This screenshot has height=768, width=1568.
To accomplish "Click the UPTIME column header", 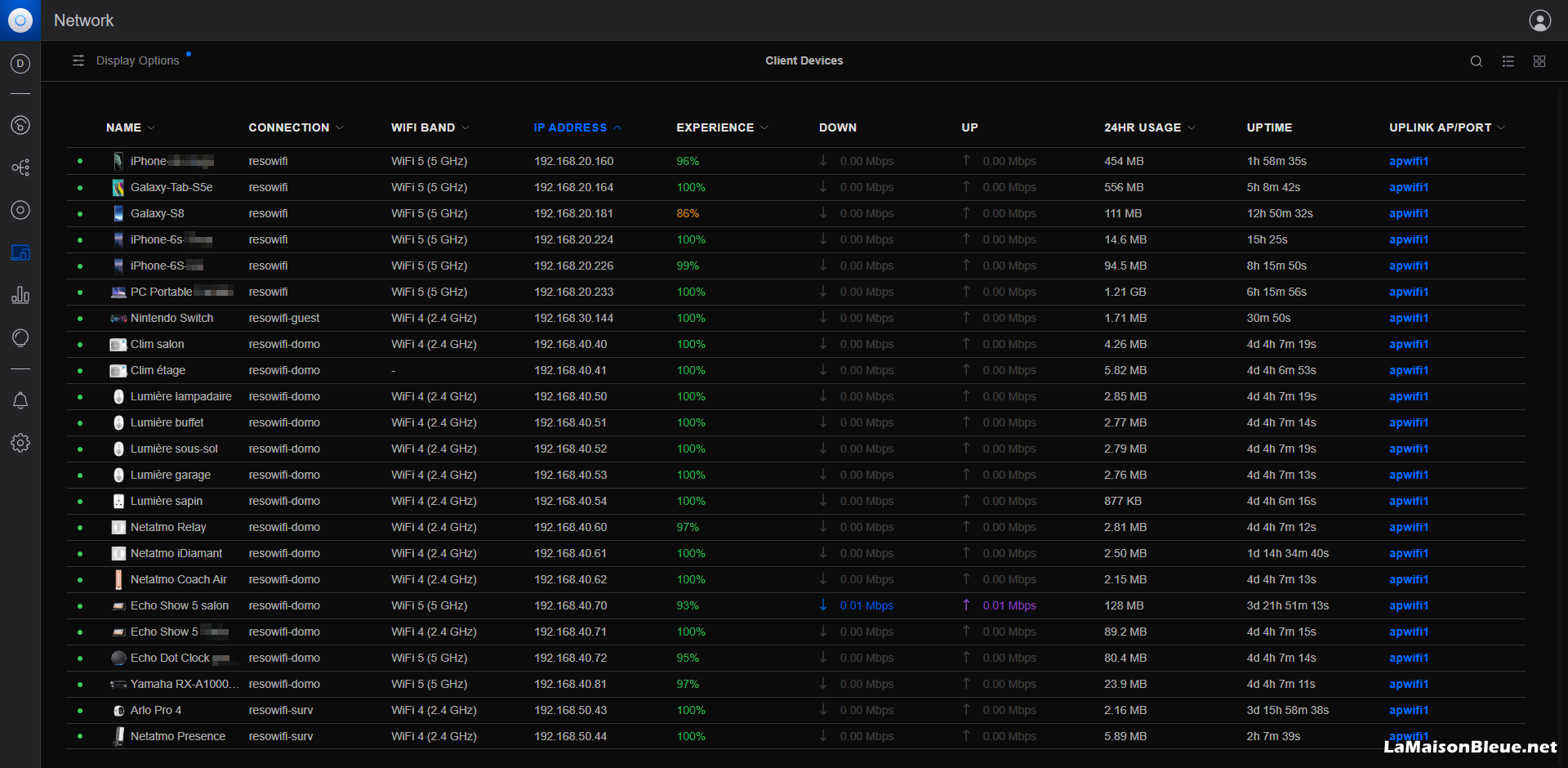I will (x=1269, y=127).
